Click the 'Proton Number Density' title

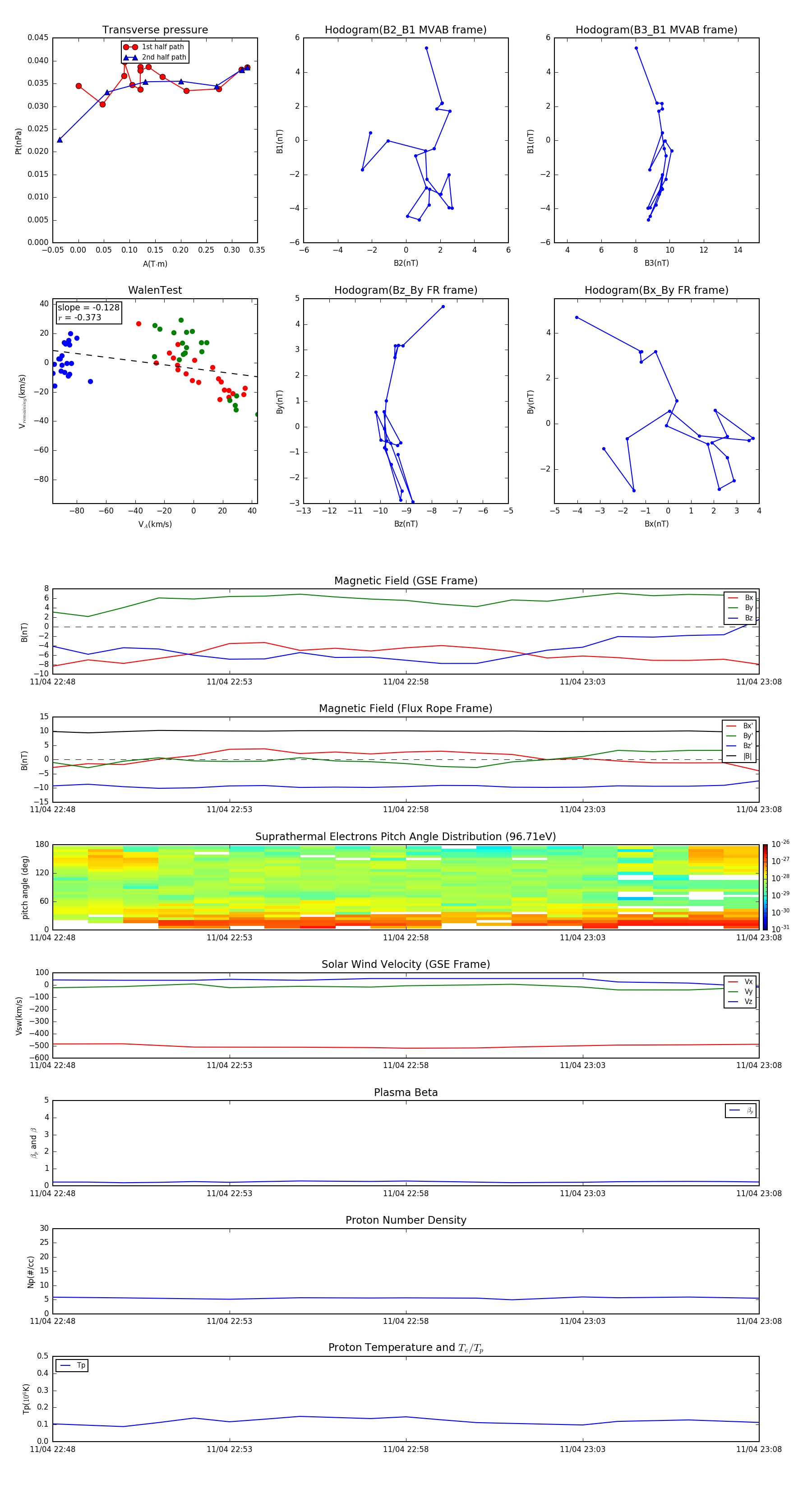coord(406,1220)
